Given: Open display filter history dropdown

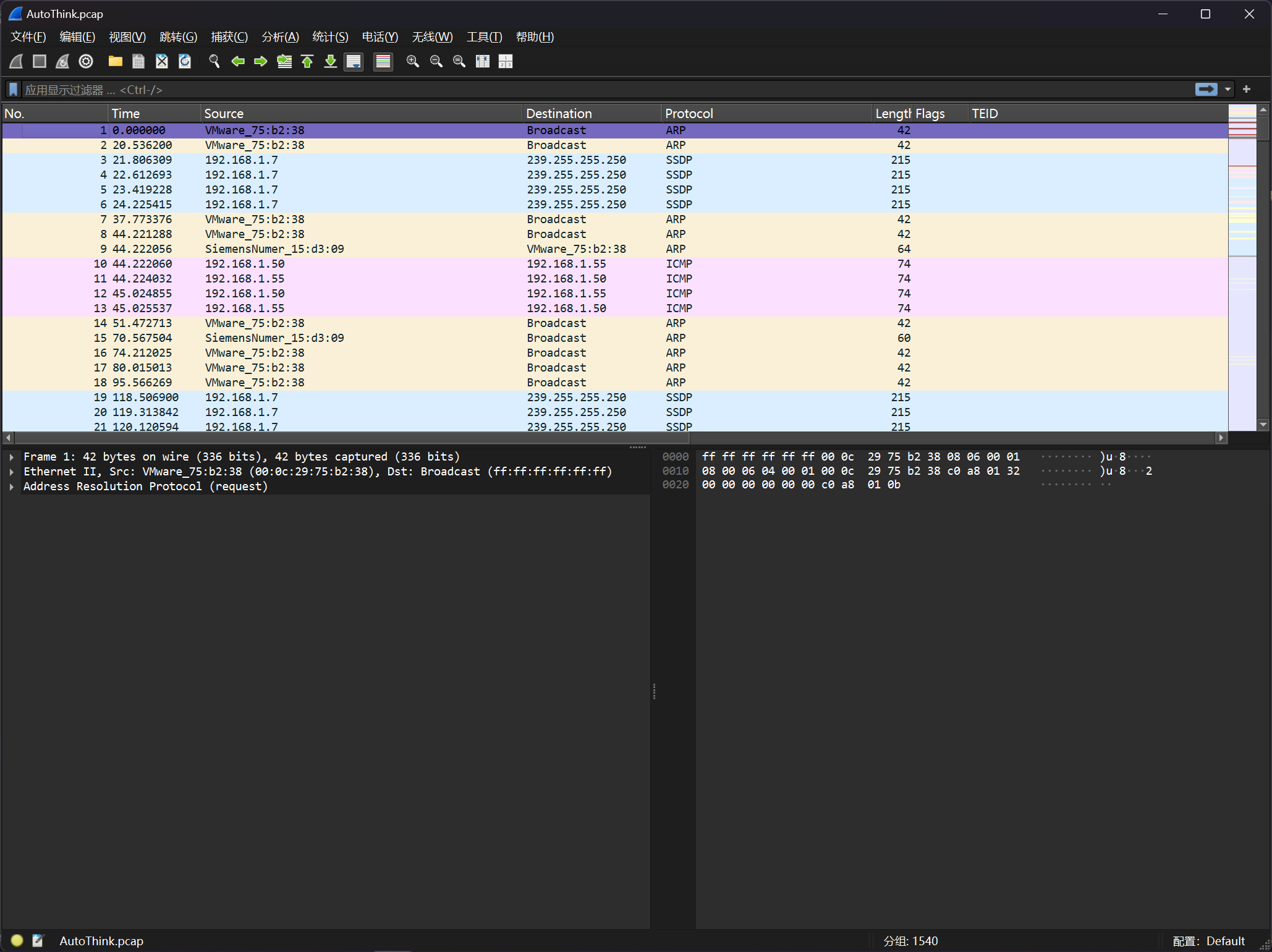Looking at the screenshot, I should click(x=1228, y=90).
